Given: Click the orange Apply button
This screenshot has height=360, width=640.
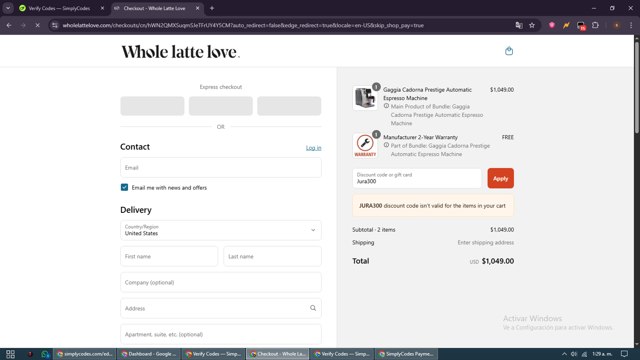Looking at the screenshot, I should point(500,178).
